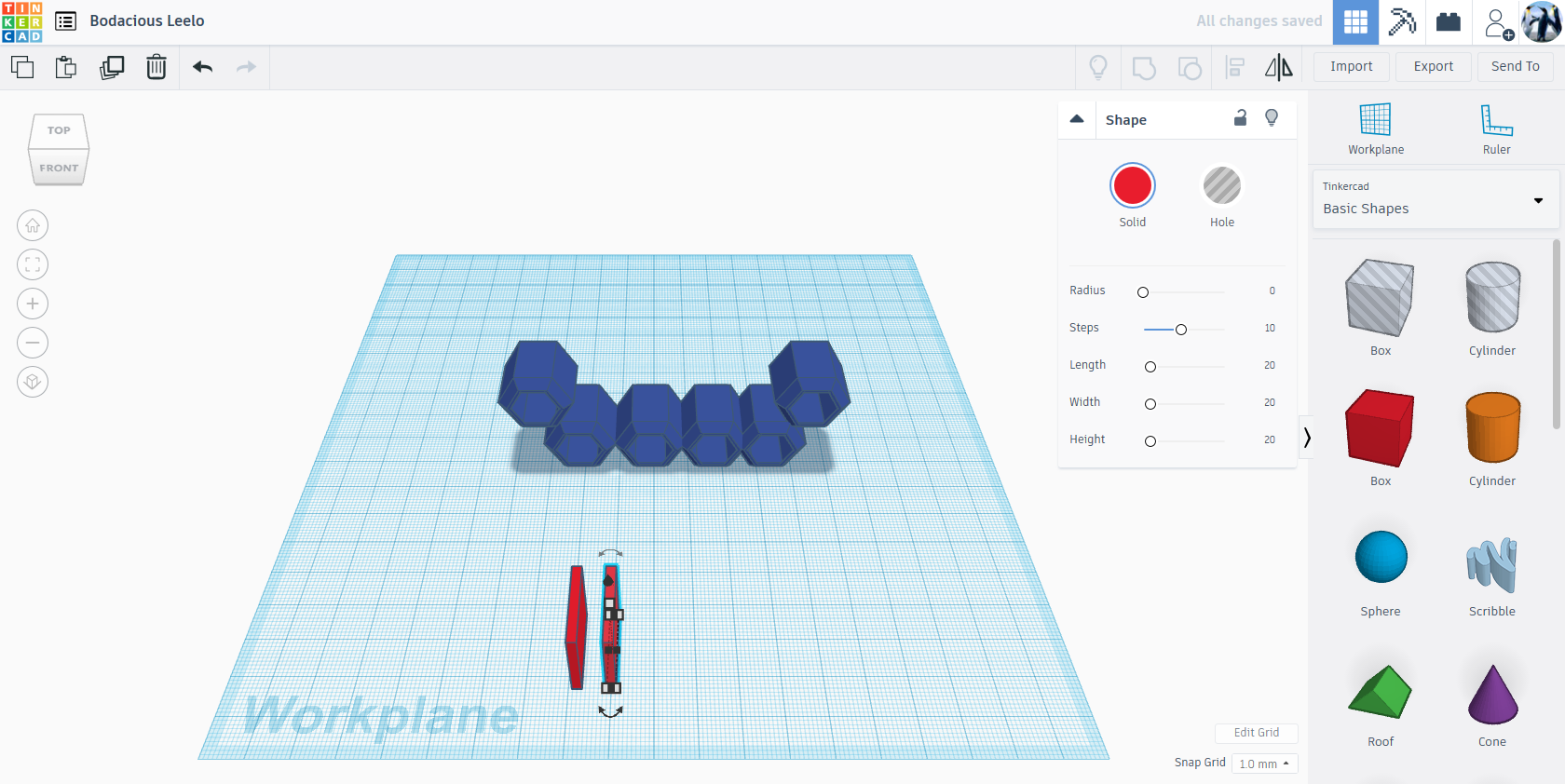Viewport: 1565px width, 784px height.
Task: Click the Radius slider handle
Action: pyautogui.click(x=1143, y=292)
